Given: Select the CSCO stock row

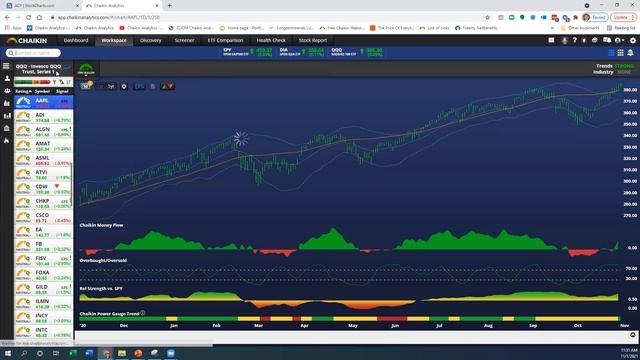Looking at the screenshot, I should [x=44, y=218].
